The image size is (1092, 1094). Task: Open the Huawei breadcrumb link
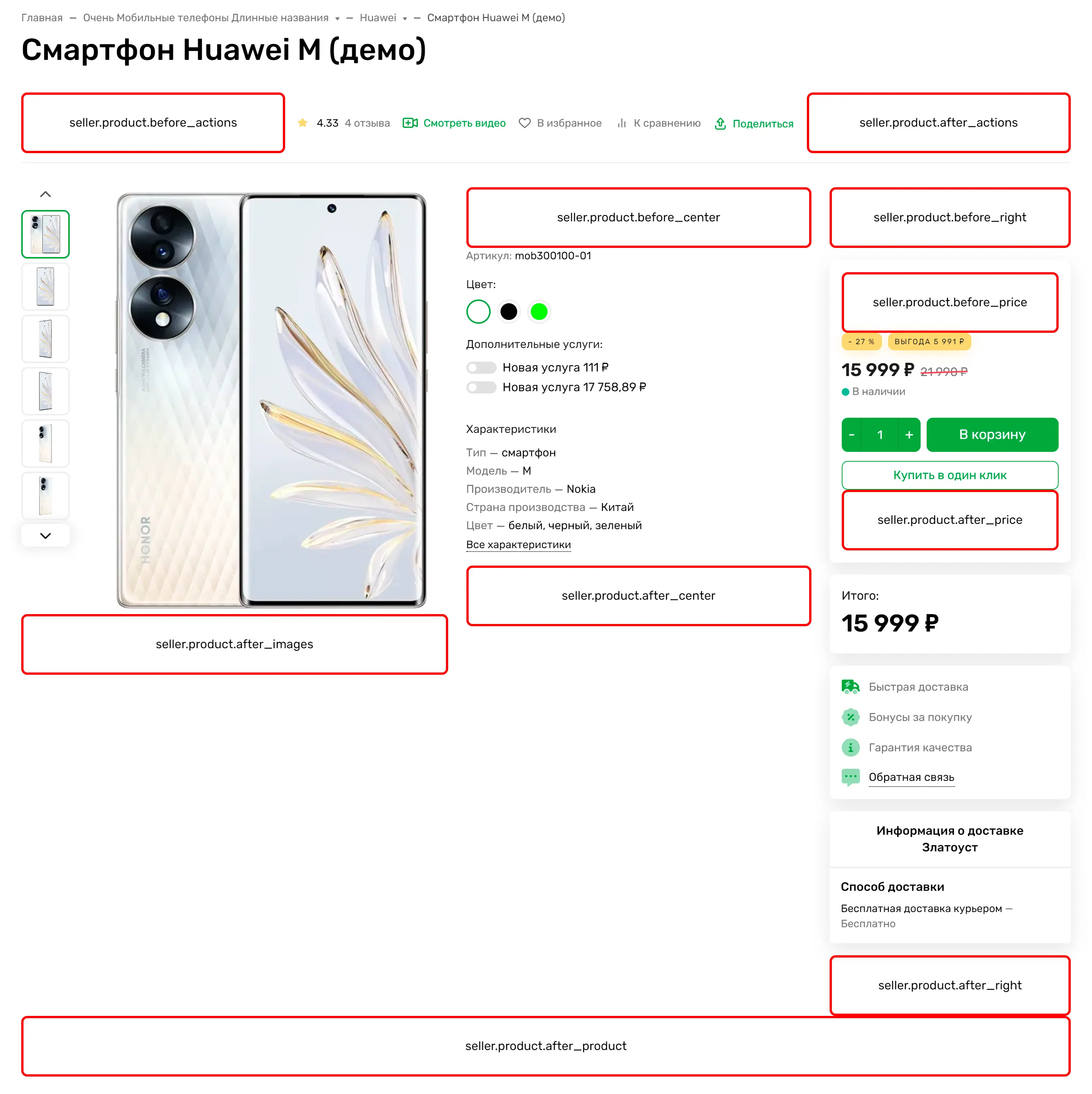pyautogui.click(x=377, y=17)
